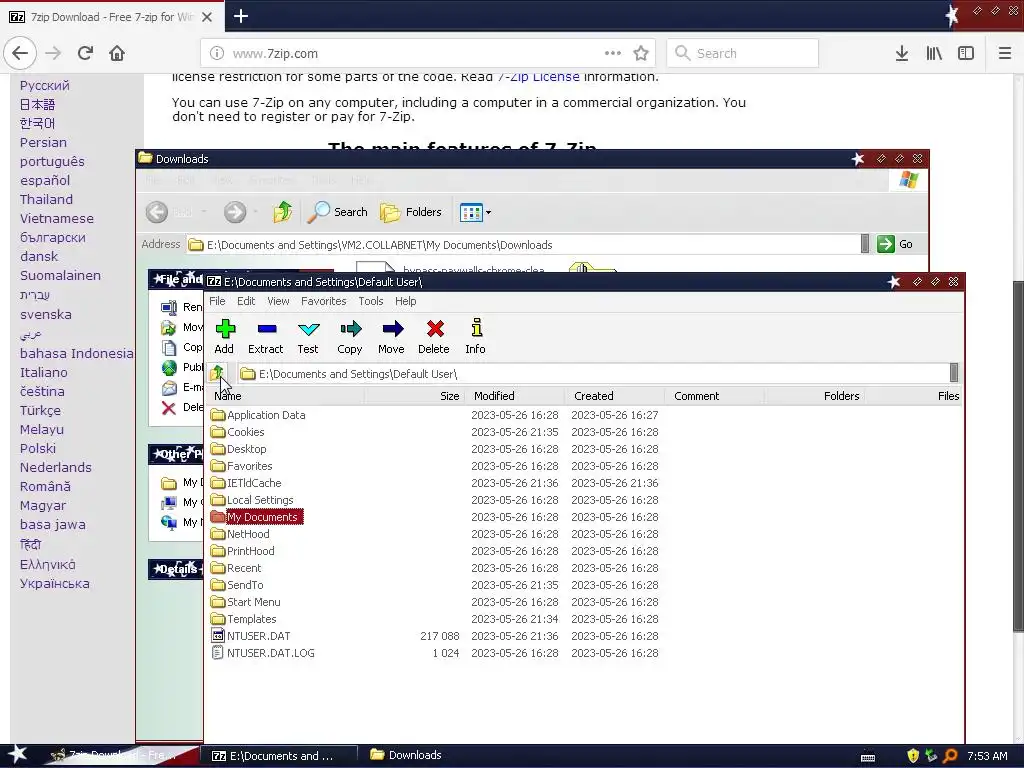
Task: Click the Move arrow icon in 7-Zip
Action: (x=392, y=337)
